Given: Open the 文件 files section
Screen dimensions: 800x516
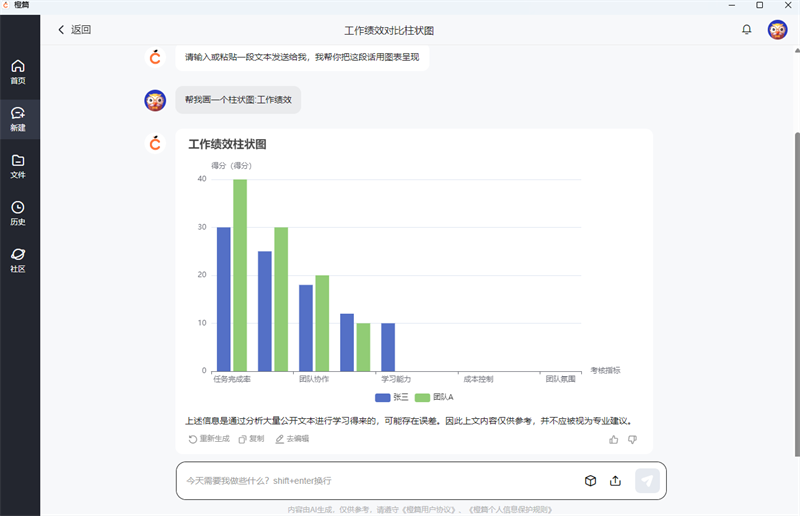Looking at the screenshot, I should (18, 165).
